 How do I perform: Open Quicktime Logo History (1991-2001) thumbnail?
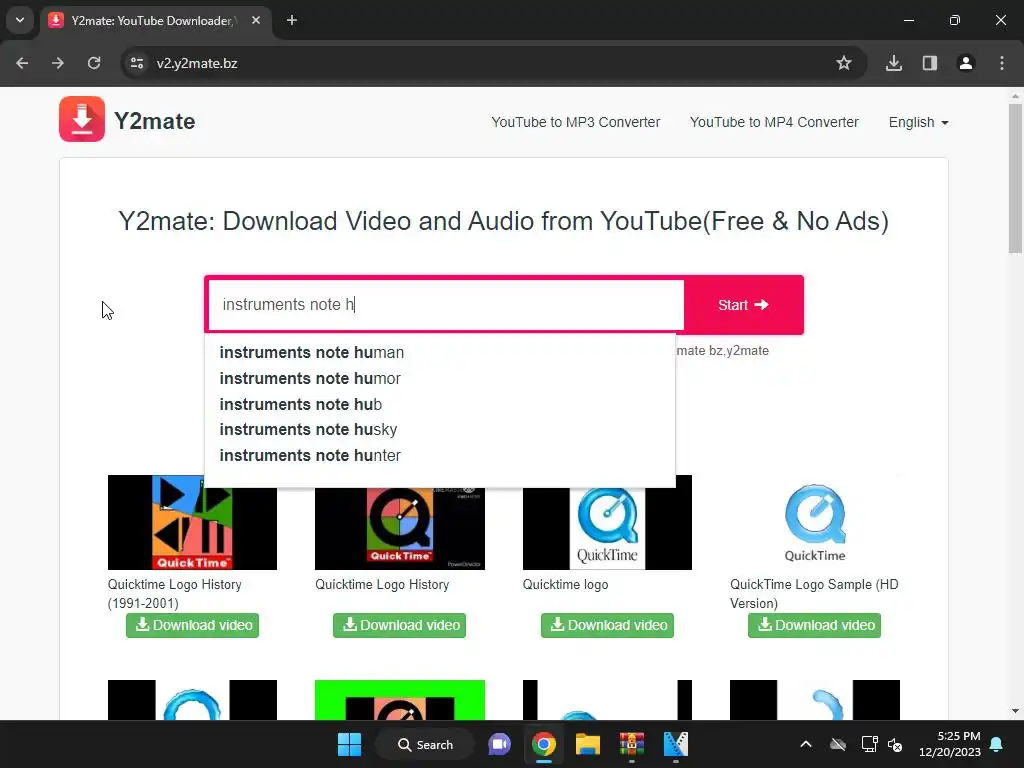[192, 528]
